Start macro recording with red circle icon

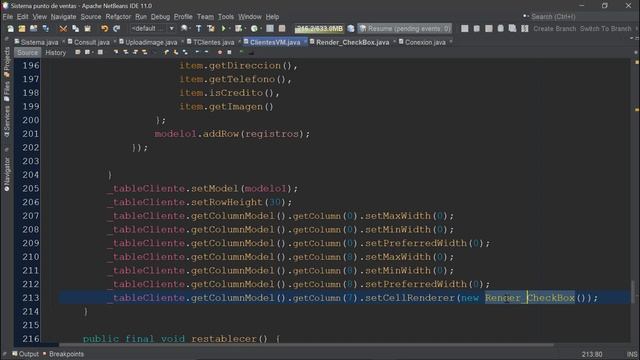pos(220,52)
